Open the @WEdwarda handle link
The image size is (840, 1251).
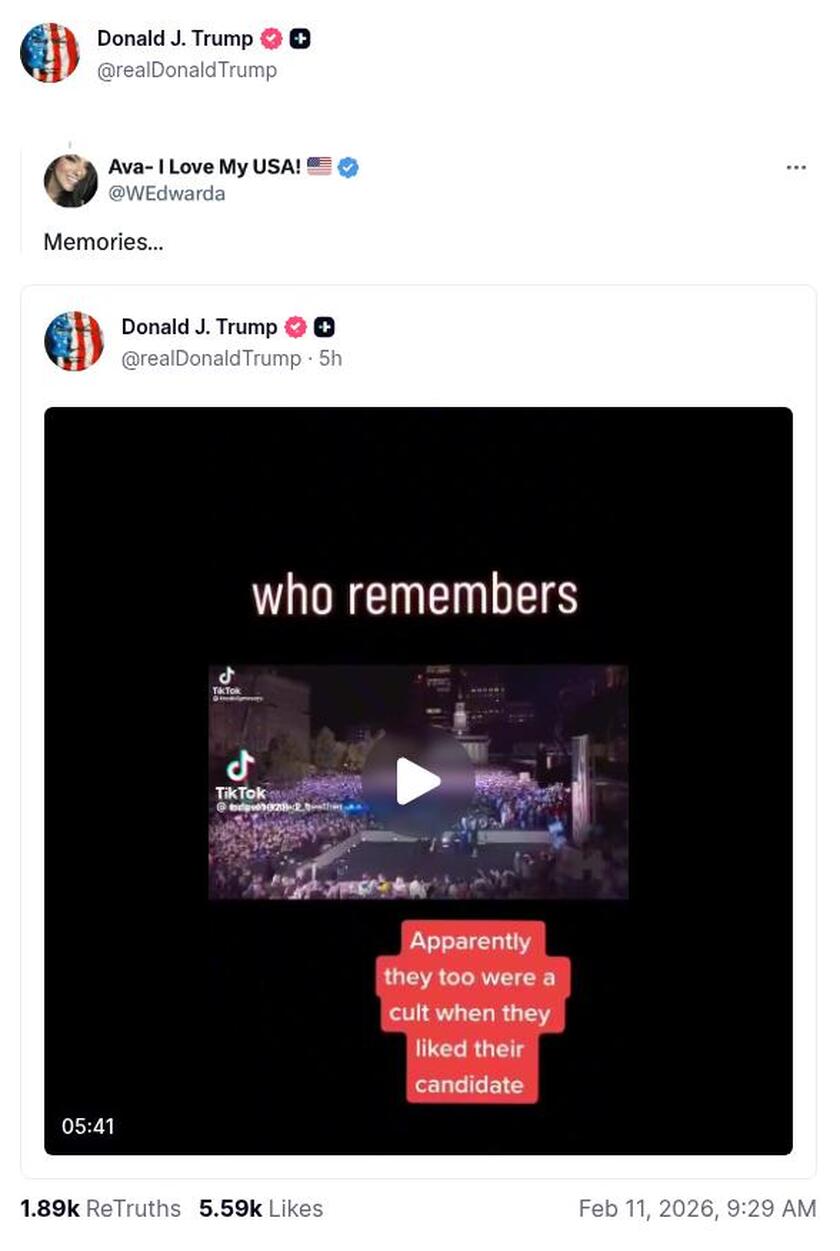167,194
